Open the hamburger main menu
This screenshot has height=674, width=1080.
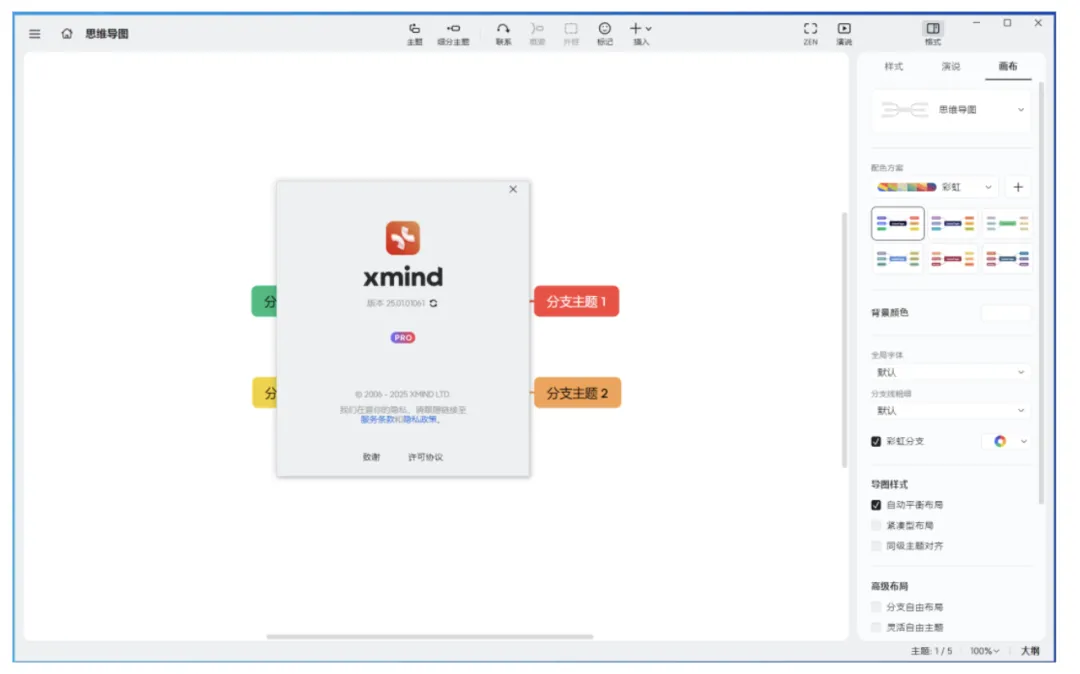pyautogui.click(x=34, y=33)
